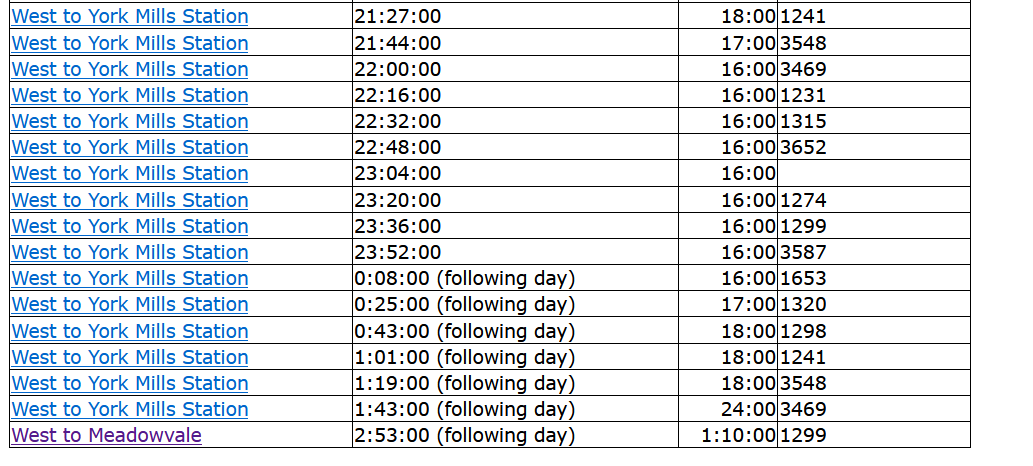Screen dimensions: 1033x466
Task: Select the 1:10:00 headway cell
Action: [x=736, y=435]
